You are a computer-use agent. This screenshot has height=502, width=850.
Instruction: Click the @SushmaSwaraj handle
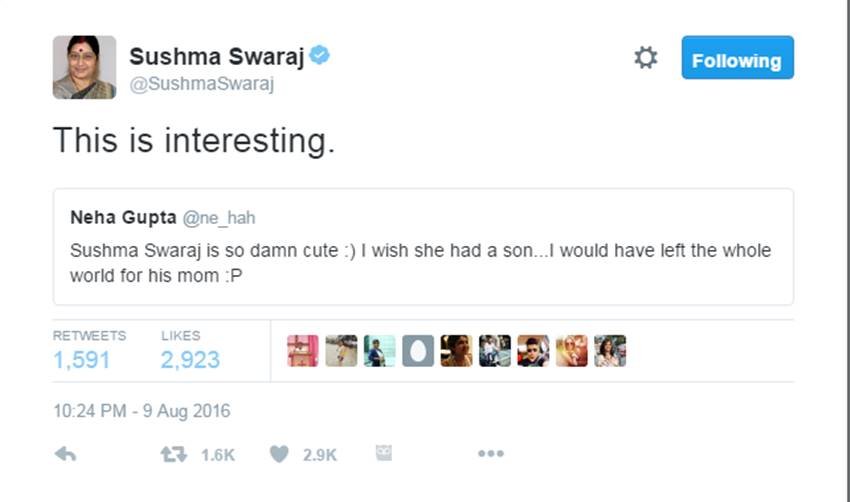tap(201, 84)
